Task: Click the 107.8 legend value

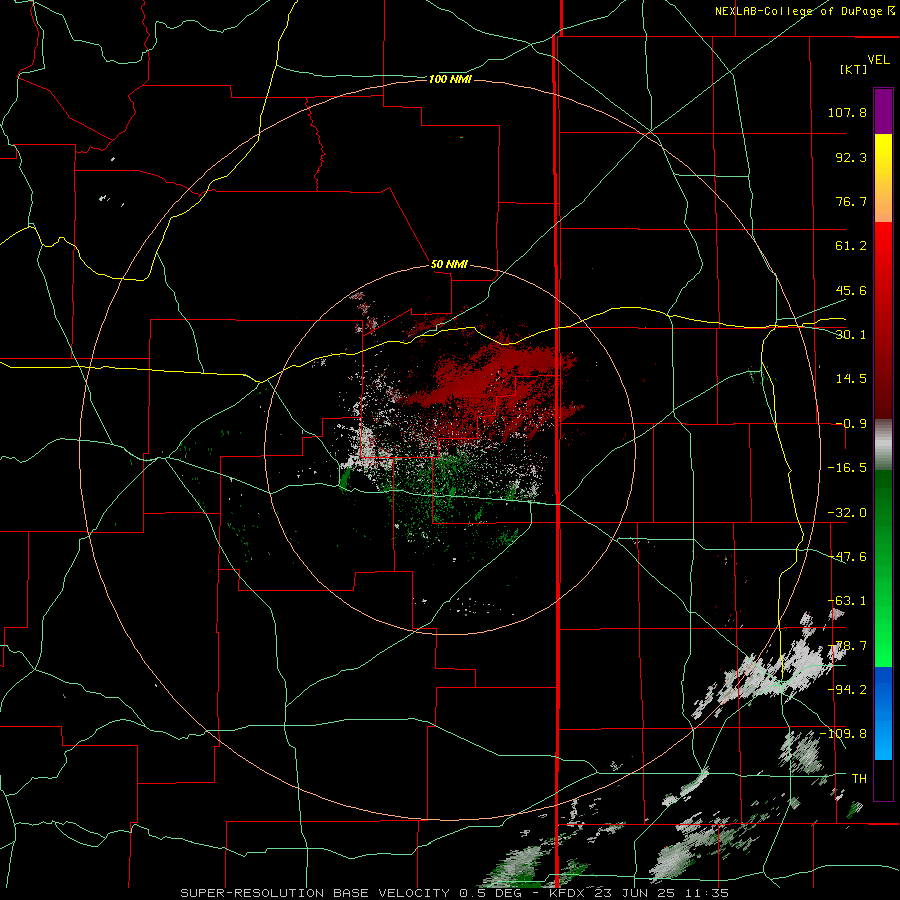Action: (x=847, y=112)
